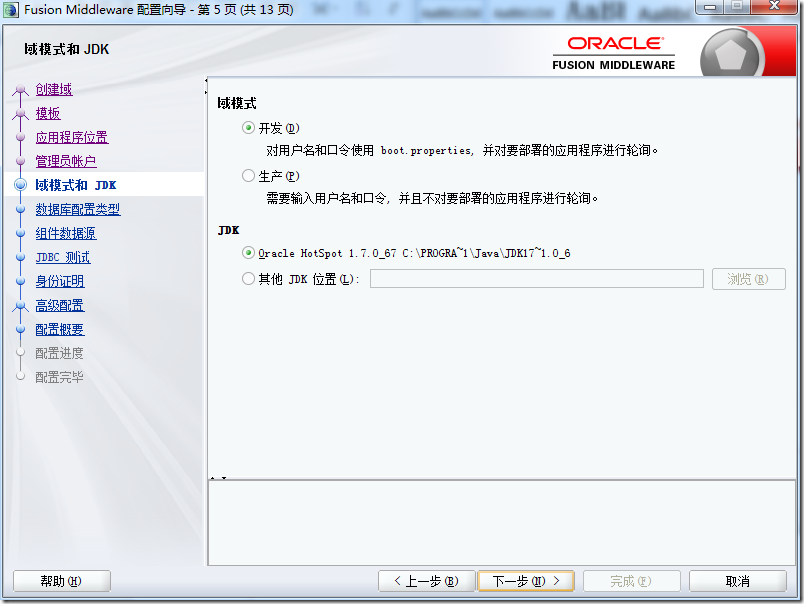This screenshot has height=604, width=804.
Task: Click the 模板 step marker icon
Action: coord(21,114)
